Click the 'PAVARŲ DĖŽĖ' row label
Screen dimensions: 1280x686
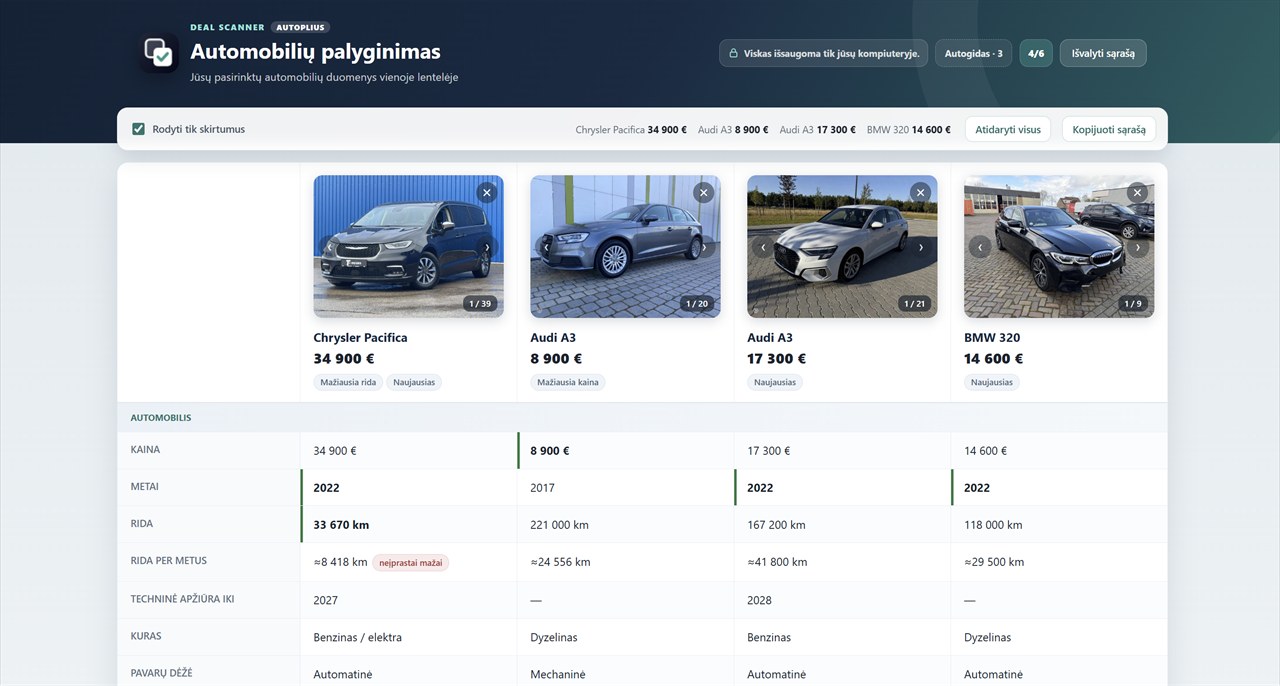pyautogui.click(x=161, y=673)
